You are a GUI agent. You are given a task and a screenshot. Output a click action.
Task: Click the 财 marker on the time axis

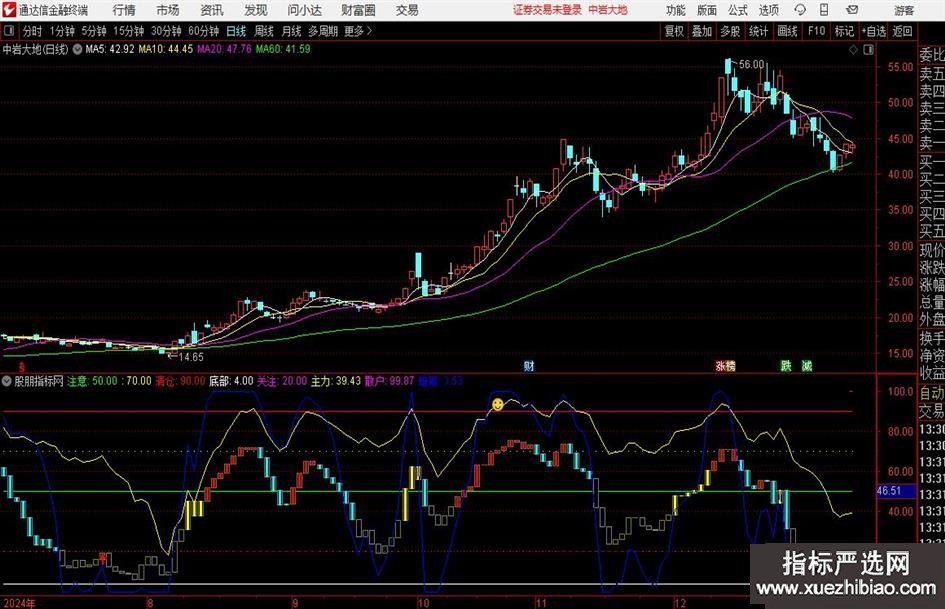click(x=529, y=365)
